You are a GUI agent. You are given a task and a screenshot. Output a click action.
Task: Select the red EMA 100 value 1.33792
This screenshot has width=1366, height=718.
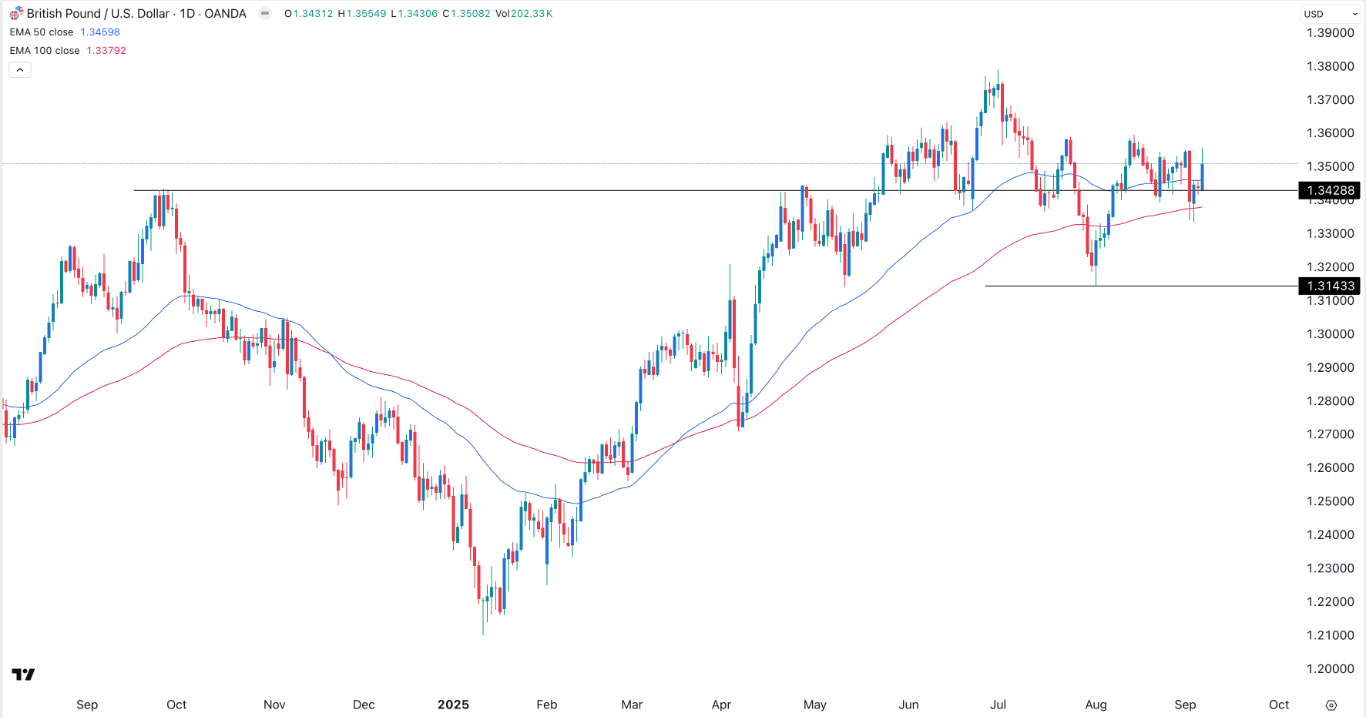pos(104,50)
